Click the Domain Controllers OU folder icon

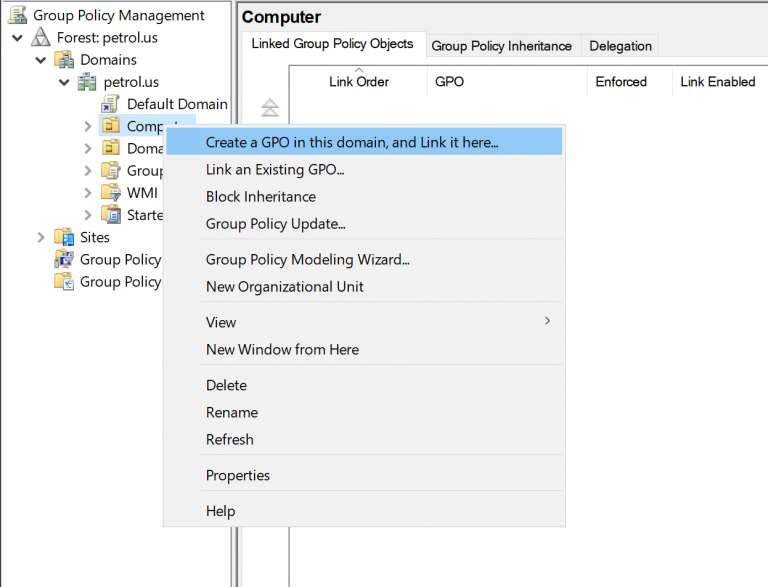click(x=110, y=148)
